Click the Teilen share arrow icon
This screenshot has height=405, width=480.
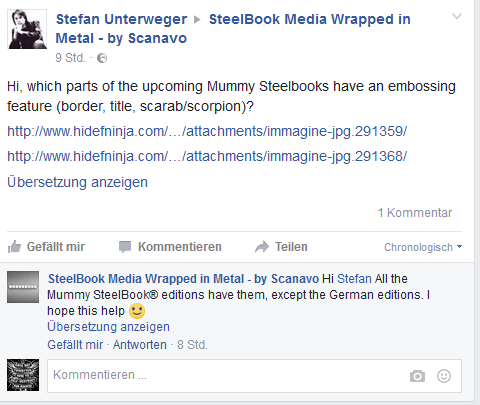click(262, 247)
